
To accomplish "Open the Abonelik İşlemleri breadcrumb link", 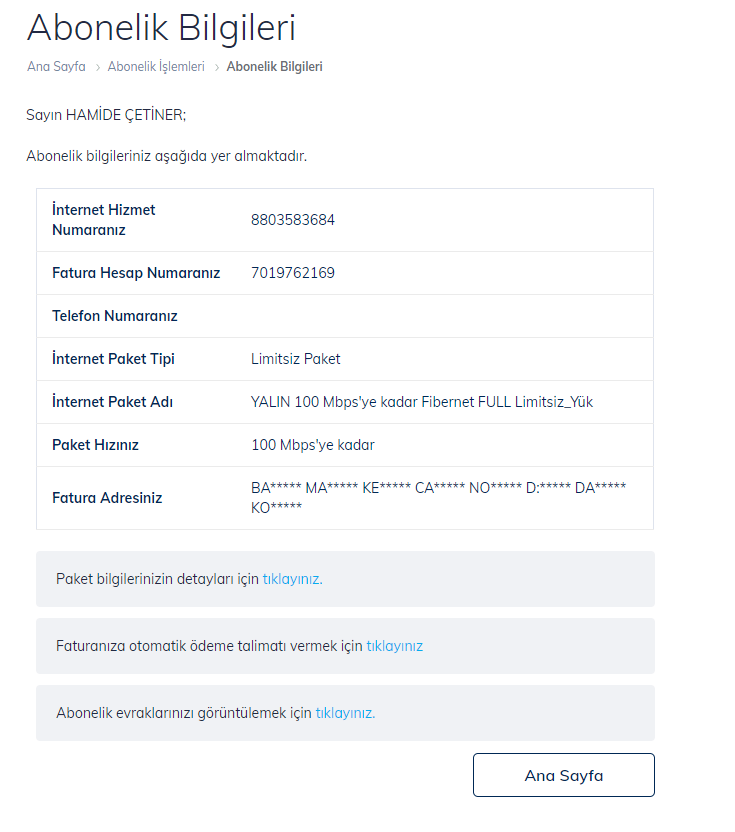I will [x=156, y=67].
